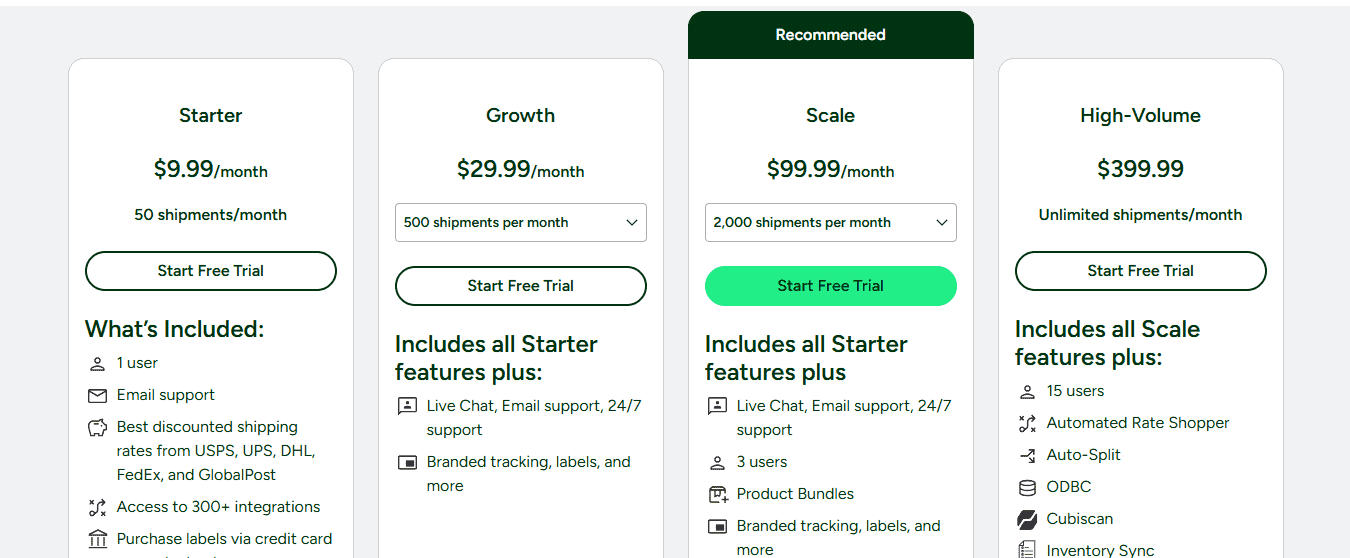Click the Product Bundles icon in Scale

tap(717, 495)
